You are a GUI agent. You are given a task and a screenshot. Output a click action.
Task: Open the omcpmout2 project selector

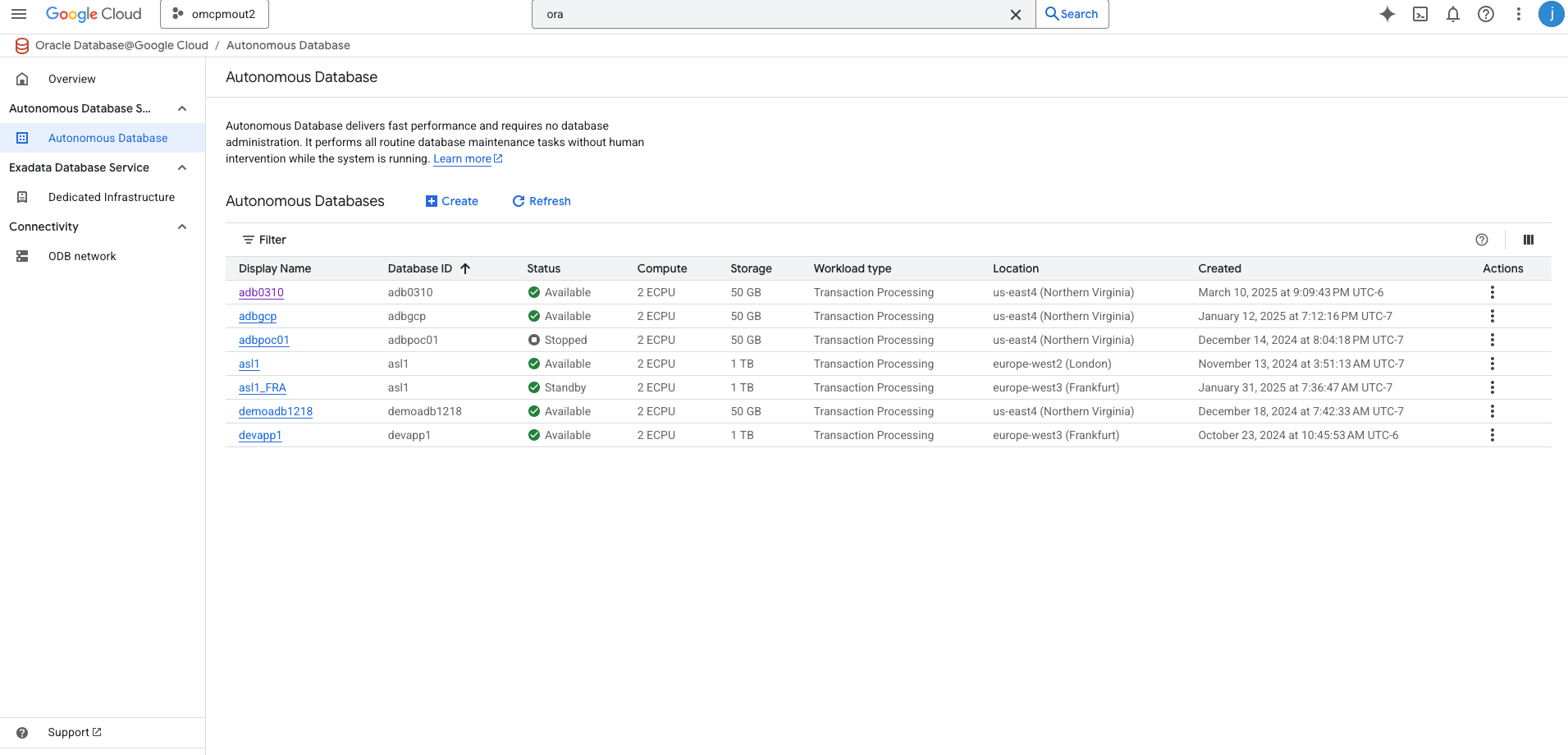[x=214, y=14]
